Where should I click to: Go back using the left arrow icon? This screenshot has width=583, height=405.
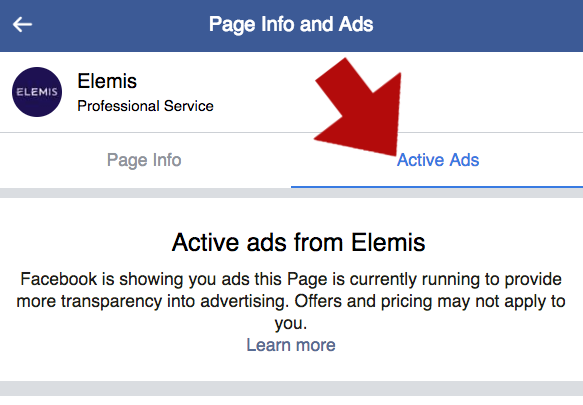tap(22, 25)
